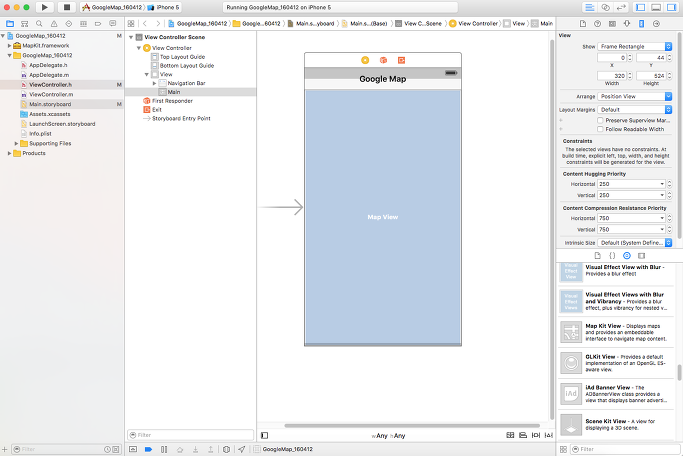Open the Show Frame Rectangle dropdown
Image resolution: width=683 pixels, height=456 pixels.
tap(635, 46)
